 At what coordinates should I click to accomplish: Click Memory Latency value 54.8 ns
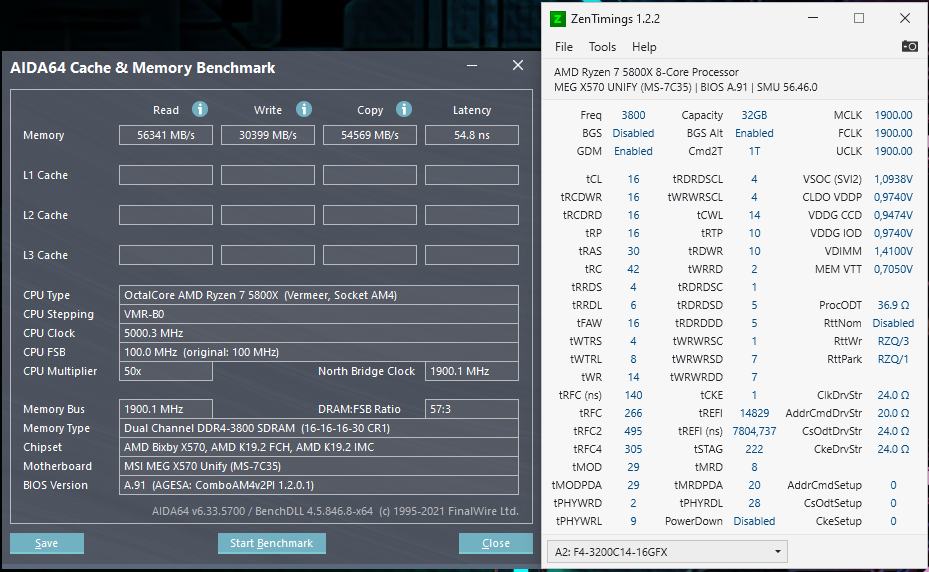[x=472, y=135]
